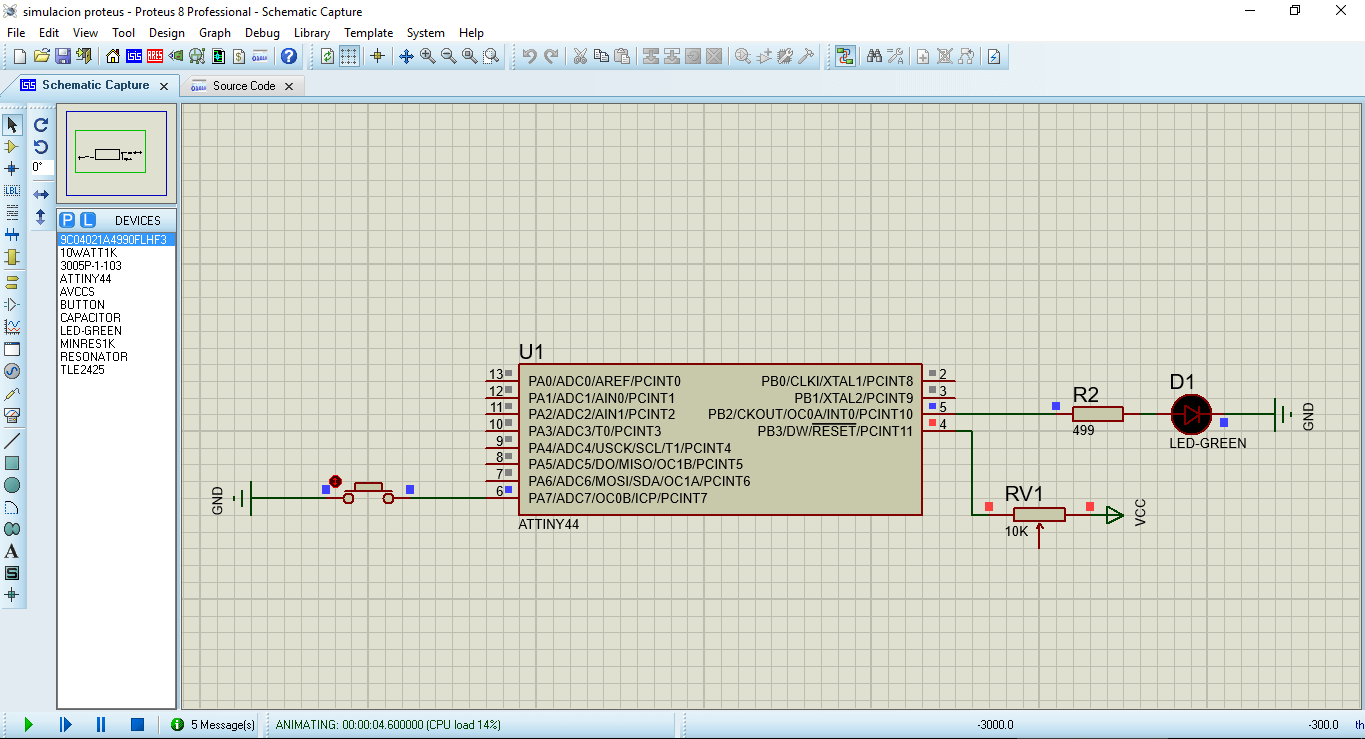Click the L library manage button
The height and width of the screenshot is (739, 1365).
pos(88,220)
